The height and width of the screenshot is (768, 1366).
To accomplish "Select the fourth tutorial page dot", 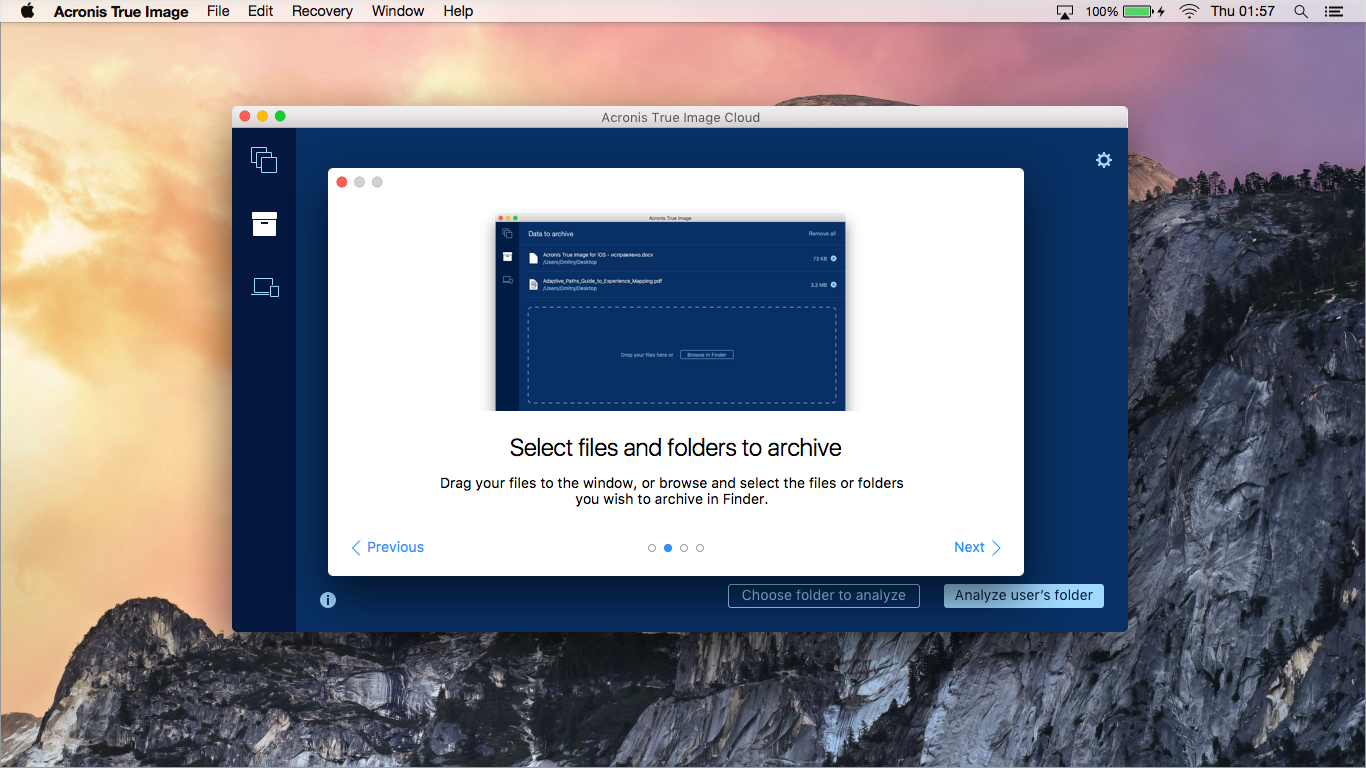I will click(700, 548).
